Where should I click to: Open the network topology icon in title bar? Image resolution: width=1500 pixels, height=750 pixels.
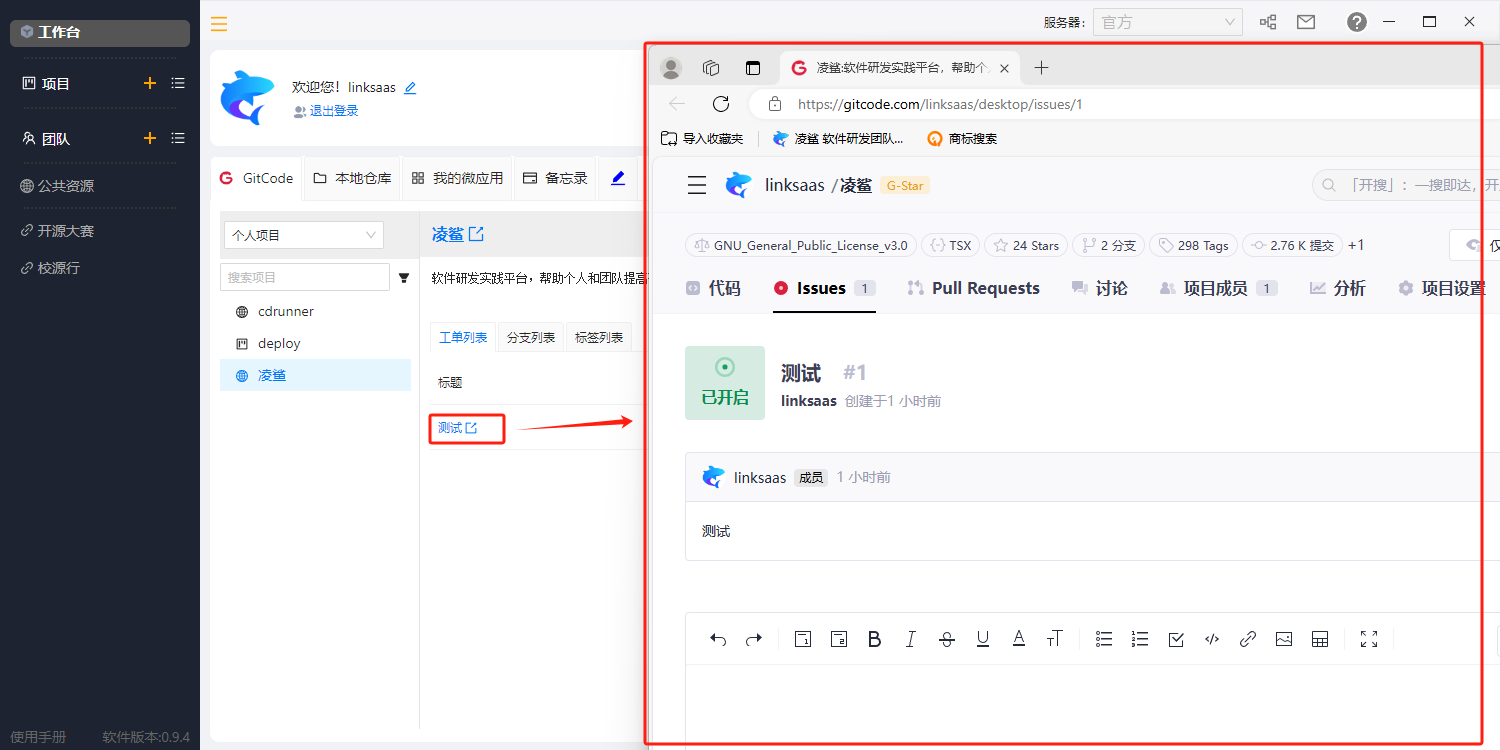[1268, 22]
